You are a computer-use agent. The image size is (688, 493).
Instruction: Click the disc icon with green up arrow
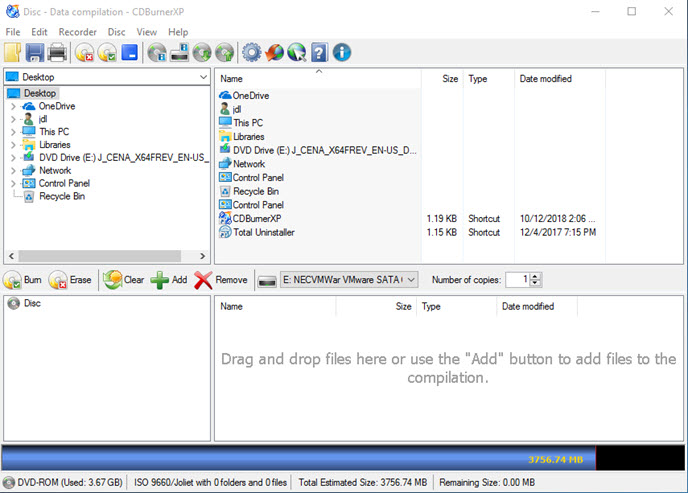(225, 53)
